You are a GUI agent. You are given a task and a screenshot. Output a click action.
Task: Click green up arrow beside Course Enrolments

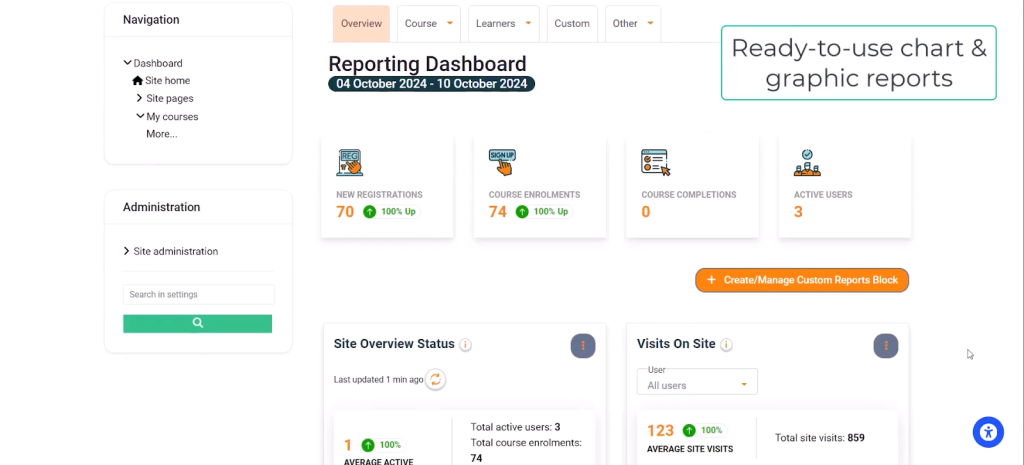point(522,212)
